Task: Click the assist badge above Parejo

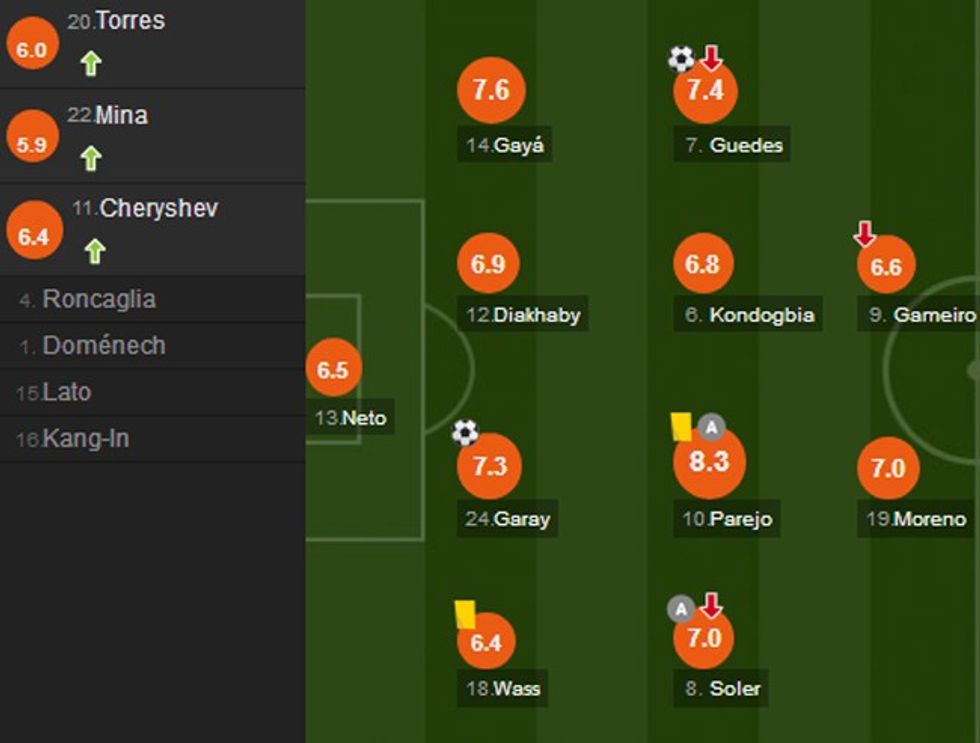Action: (711, 428)
